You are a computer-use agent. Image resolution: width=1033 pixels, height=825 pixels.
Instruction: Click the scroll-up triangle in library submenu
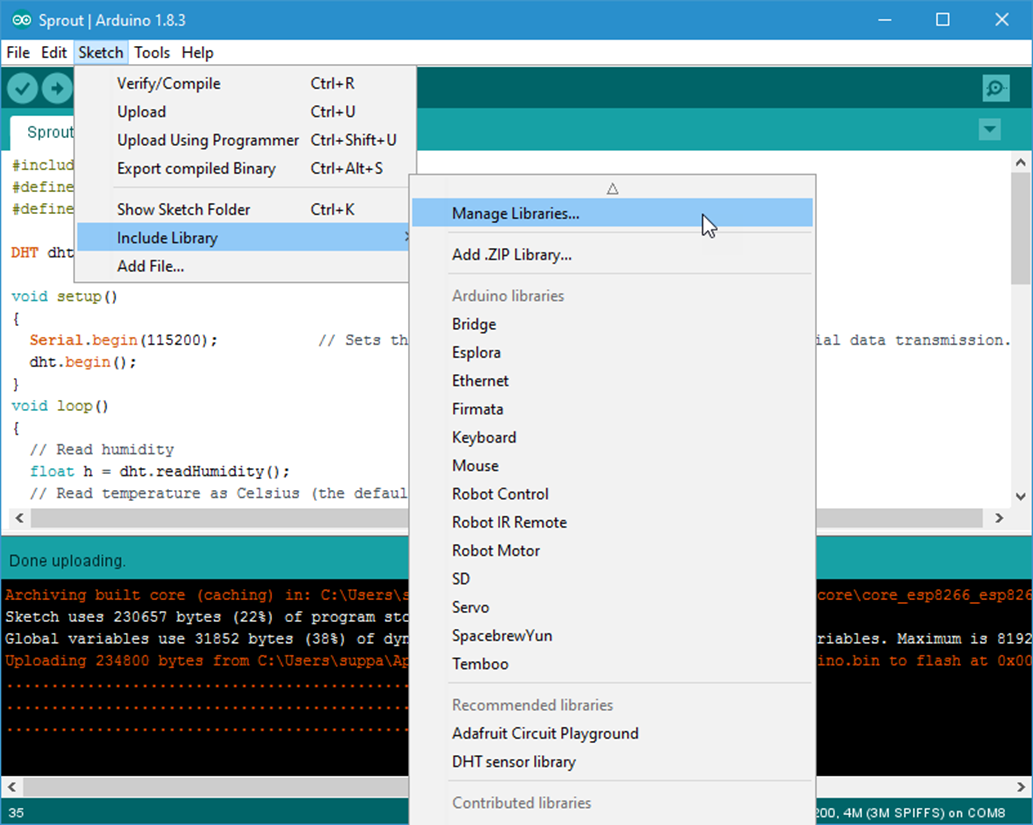click(612, 188)
